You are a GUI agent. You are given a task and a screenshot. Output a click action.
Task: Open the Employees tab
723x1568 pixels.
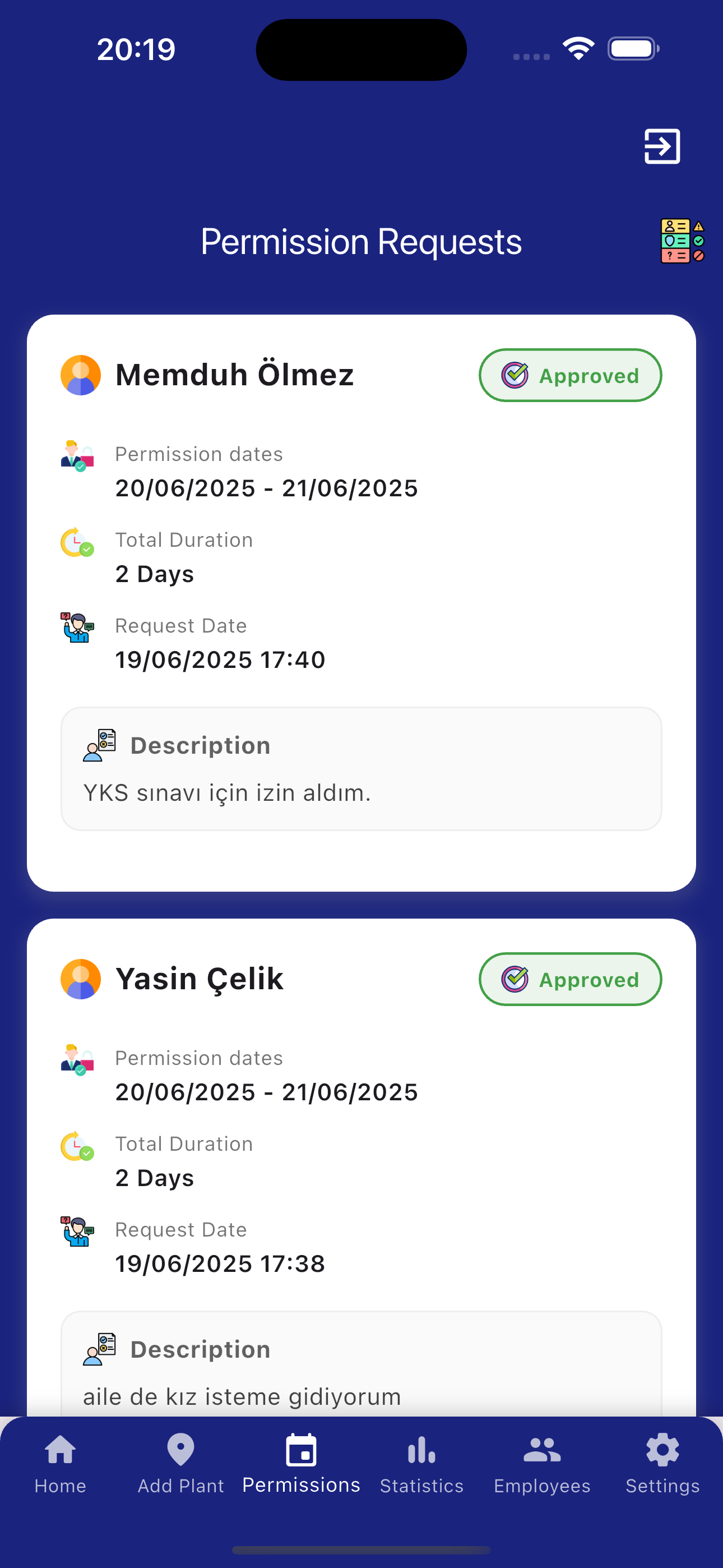point(543,1464)
